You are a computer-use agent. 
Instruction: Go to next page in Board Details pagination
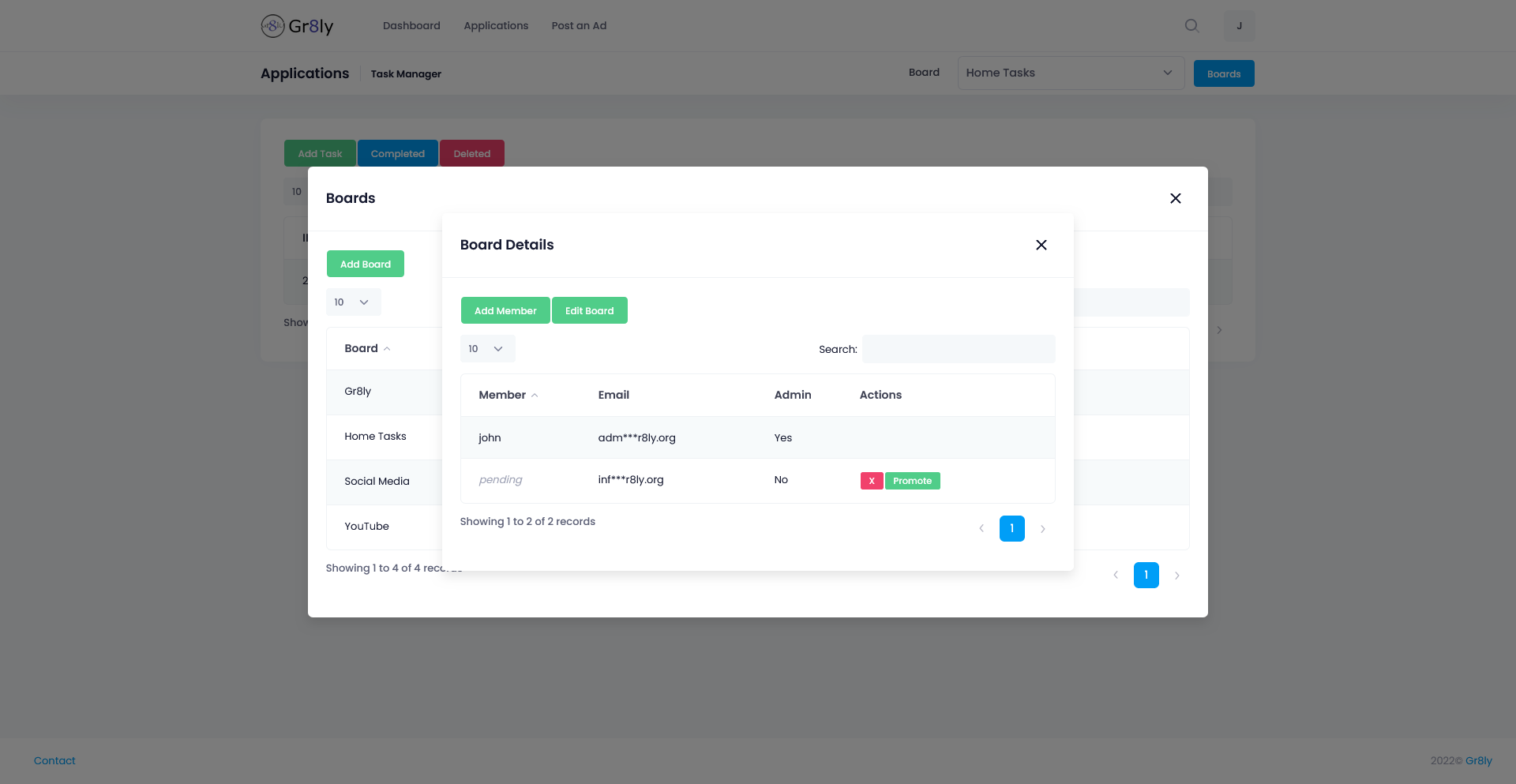click(1043, 528)
